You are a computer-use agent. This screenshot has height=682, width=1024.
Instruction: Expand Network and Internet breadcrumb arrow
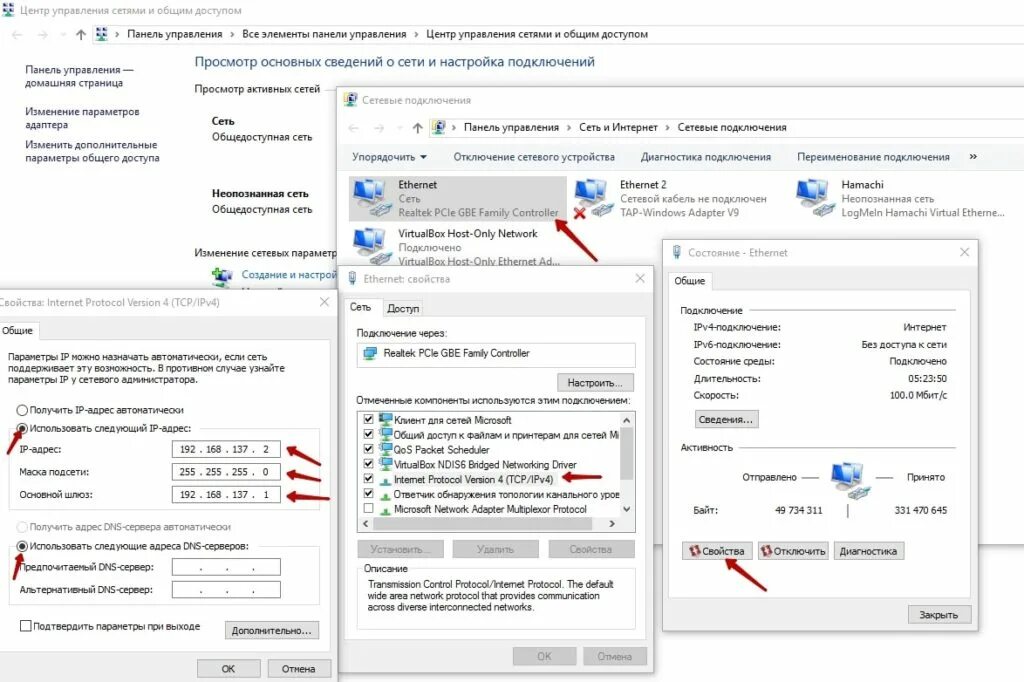click(x=667, y=127)
